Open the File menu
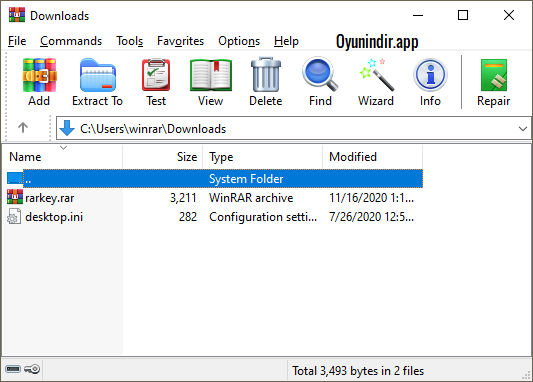Viewport: 533px width, 382px height. point(17,41)
